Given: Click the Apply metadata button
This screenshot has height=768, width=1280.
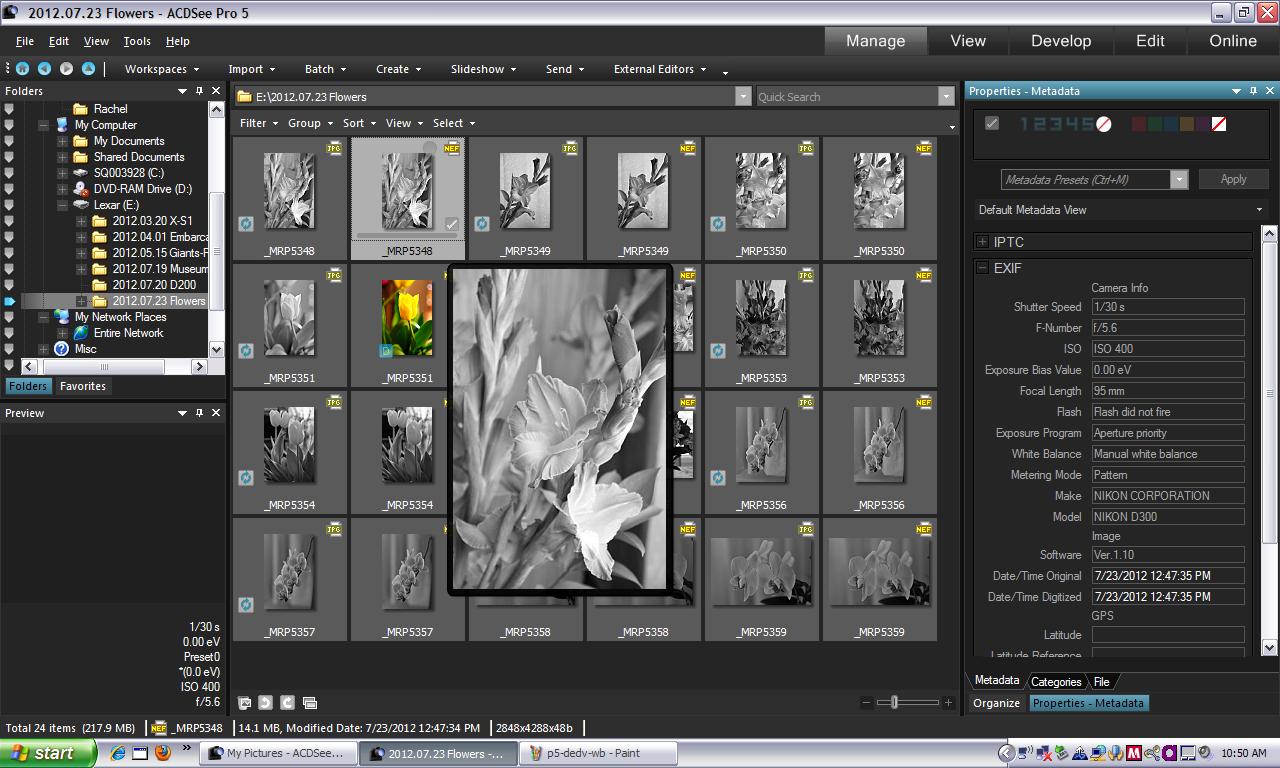Looking at the screenshot, I should (1233, 179).
